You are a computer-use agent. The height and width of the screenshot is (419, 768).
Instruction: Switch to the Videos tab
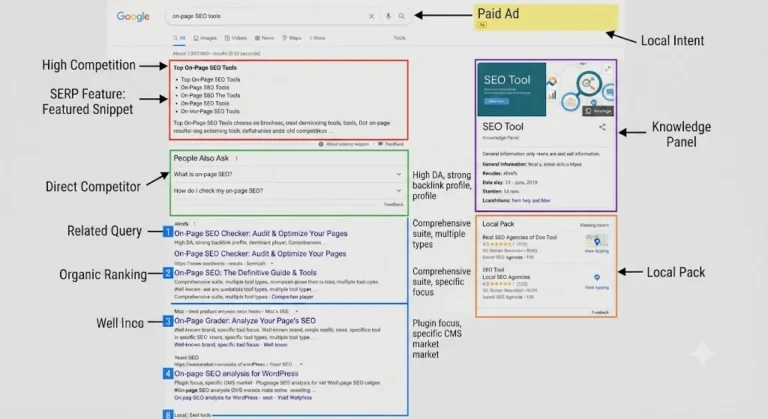click(x=236, y=38)
